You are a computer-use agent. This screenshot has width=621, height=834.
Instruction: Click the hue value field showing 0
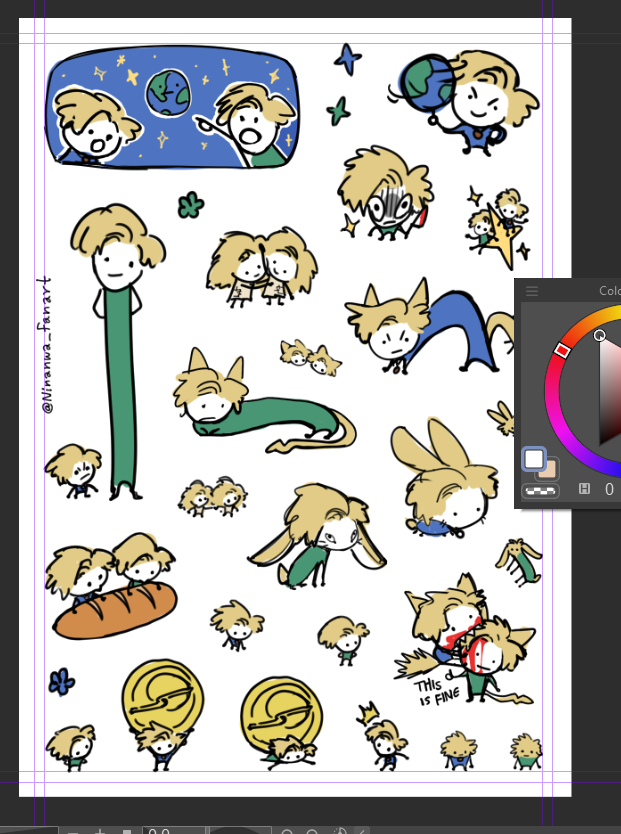pos(610,489)
